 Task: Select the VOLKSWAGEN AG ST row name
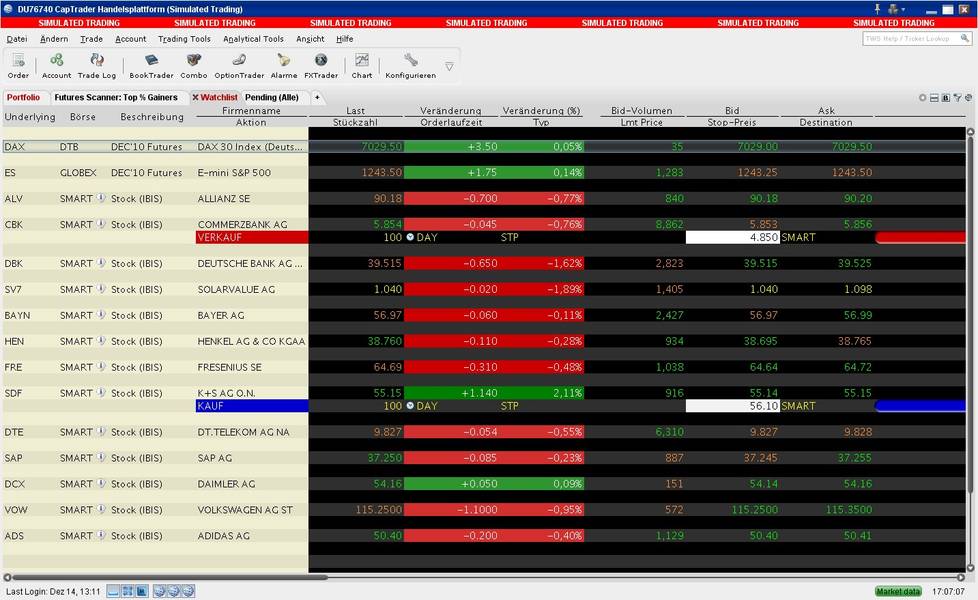coord(245,510)
